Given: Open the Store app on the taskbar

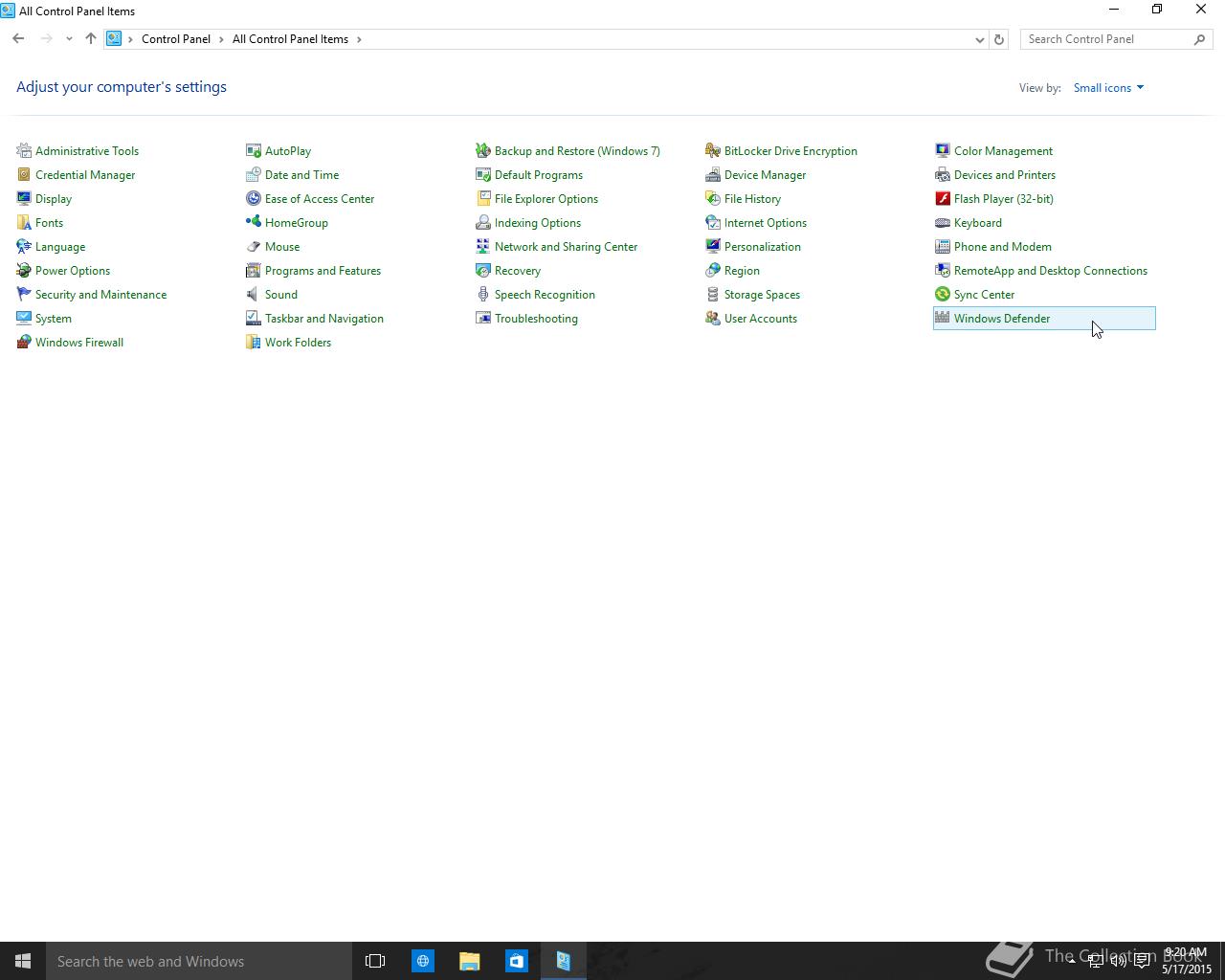Looking at the screenshot, I should pyautogui.click(x=516, y=961).
